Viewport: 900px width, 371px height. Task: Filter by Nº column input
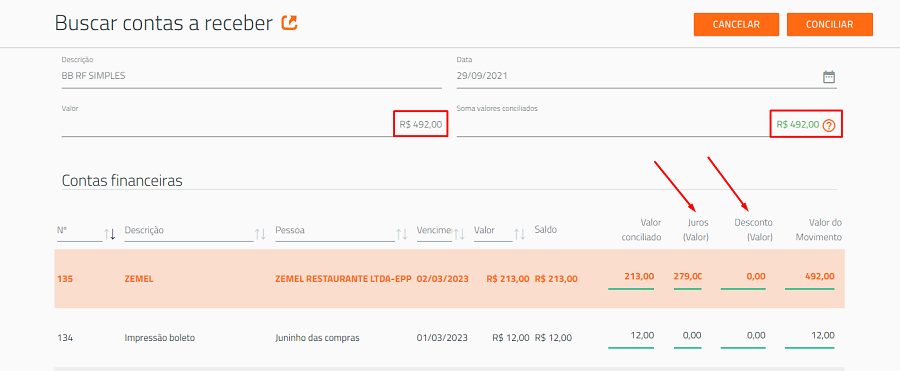[80, 231]
